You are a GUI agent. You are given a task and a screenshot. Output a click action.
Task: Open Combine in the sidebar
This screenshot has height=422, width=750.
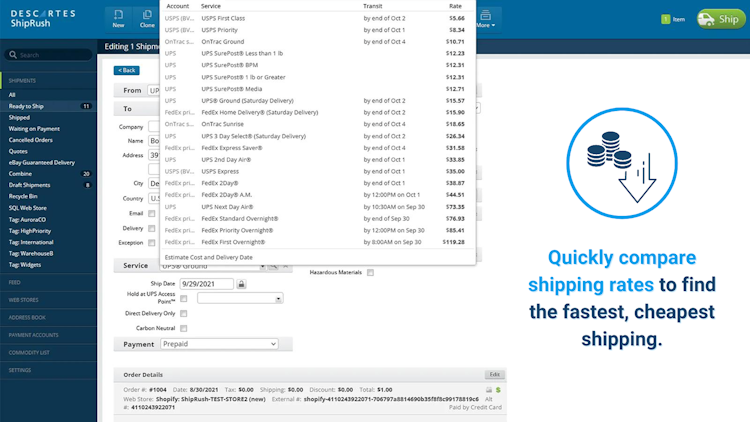20,174
